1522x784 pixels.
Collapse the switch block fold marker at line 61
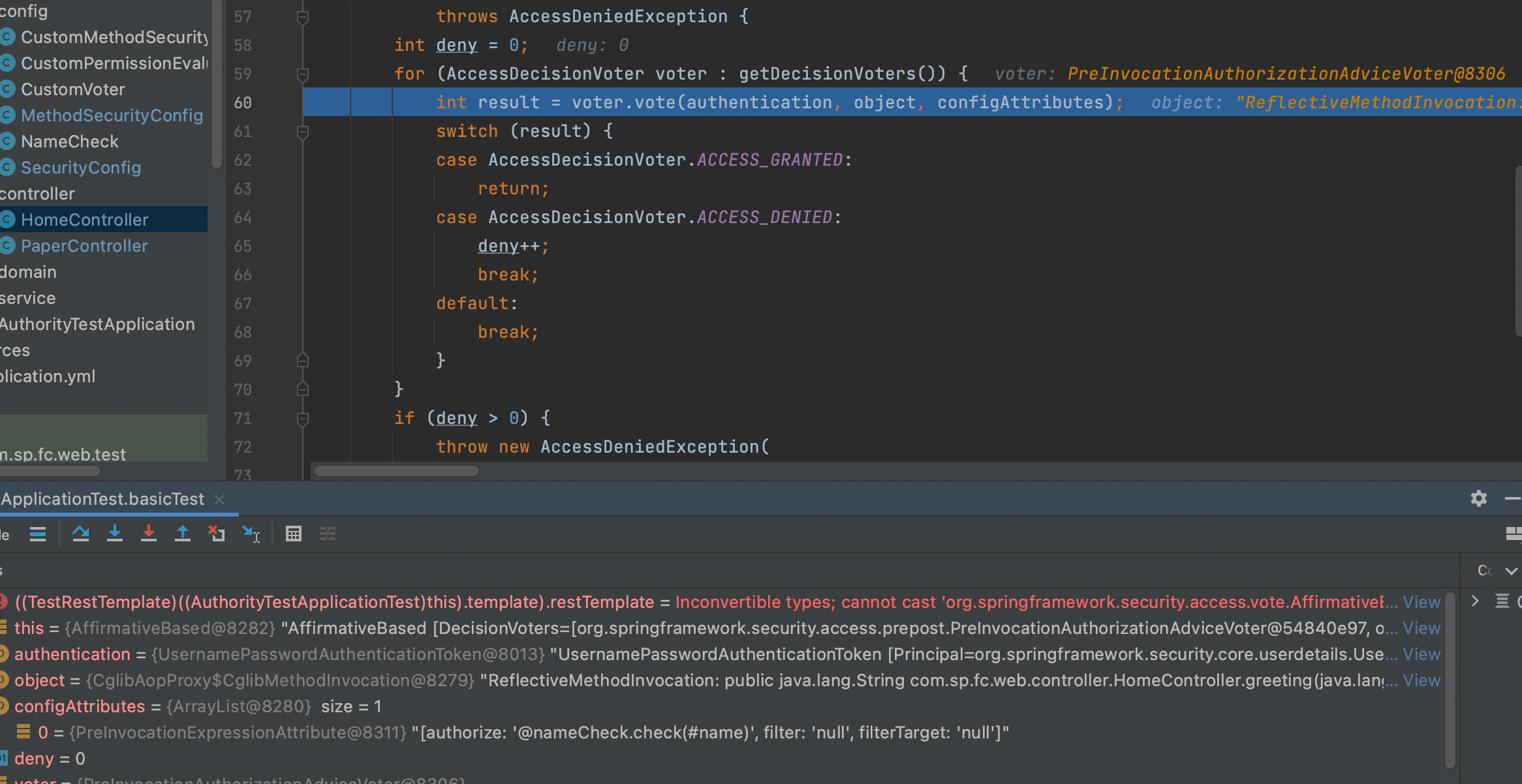(303, 132)
